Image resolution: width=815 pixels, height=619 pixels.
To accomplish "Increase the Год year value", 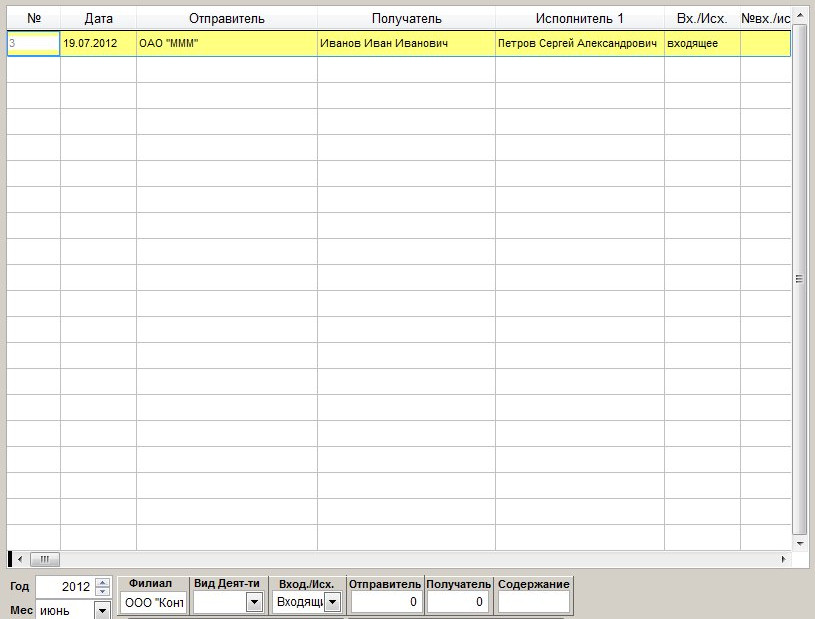I will click(103, 582).
